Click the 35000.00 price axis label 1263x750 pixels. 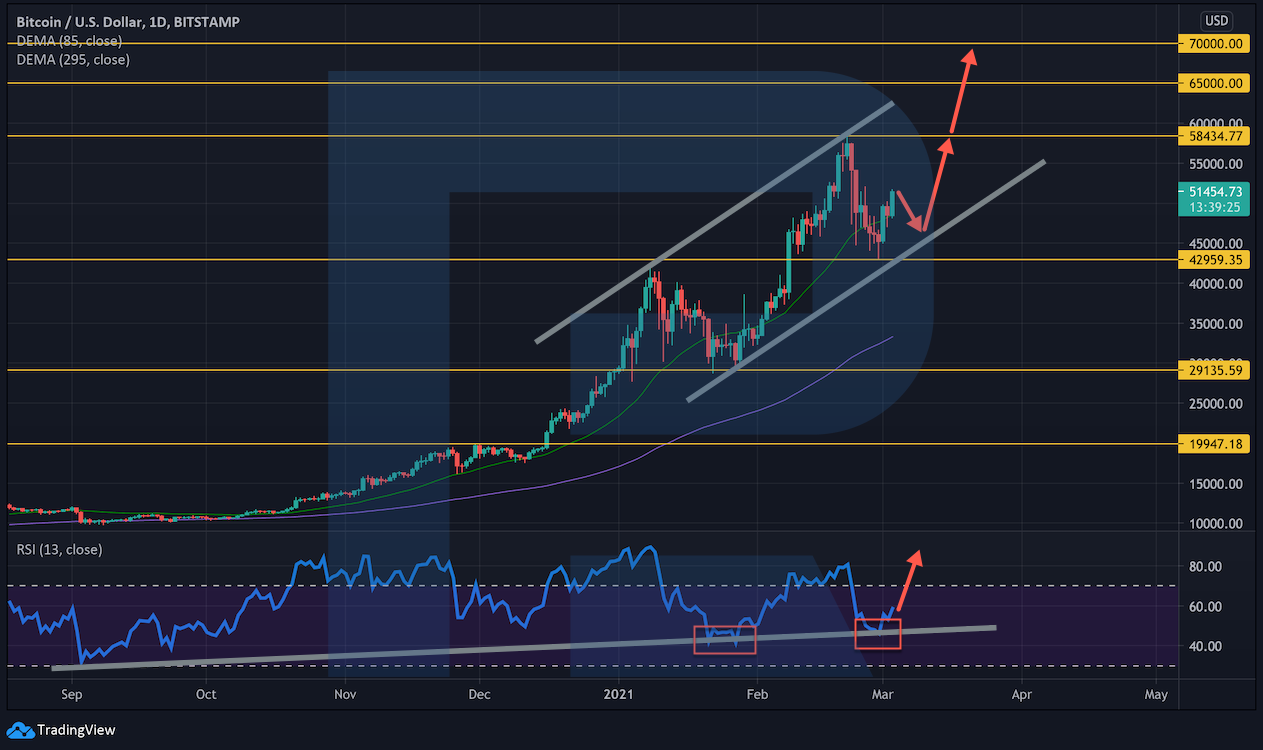pos(1214,324)
